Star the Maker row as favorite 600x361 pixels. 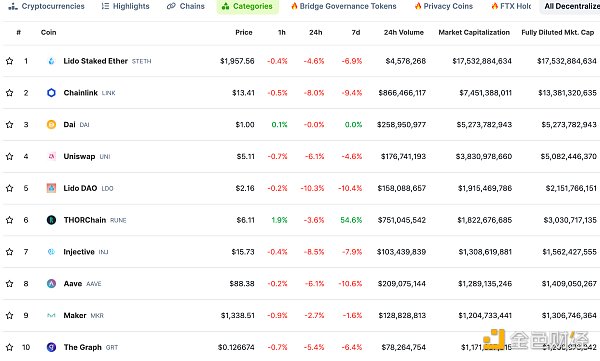coord(10,315)
